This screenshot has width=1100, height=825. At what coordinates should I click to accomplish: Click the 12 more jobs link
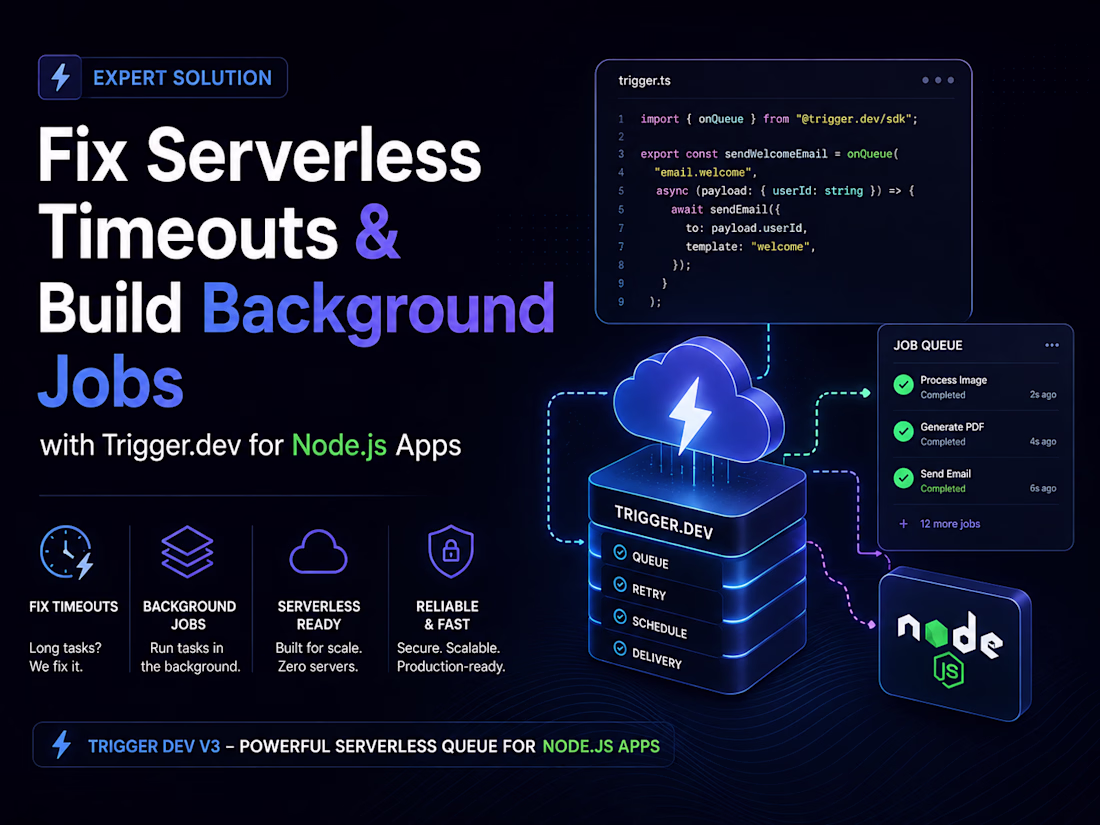tap(950, 524)
